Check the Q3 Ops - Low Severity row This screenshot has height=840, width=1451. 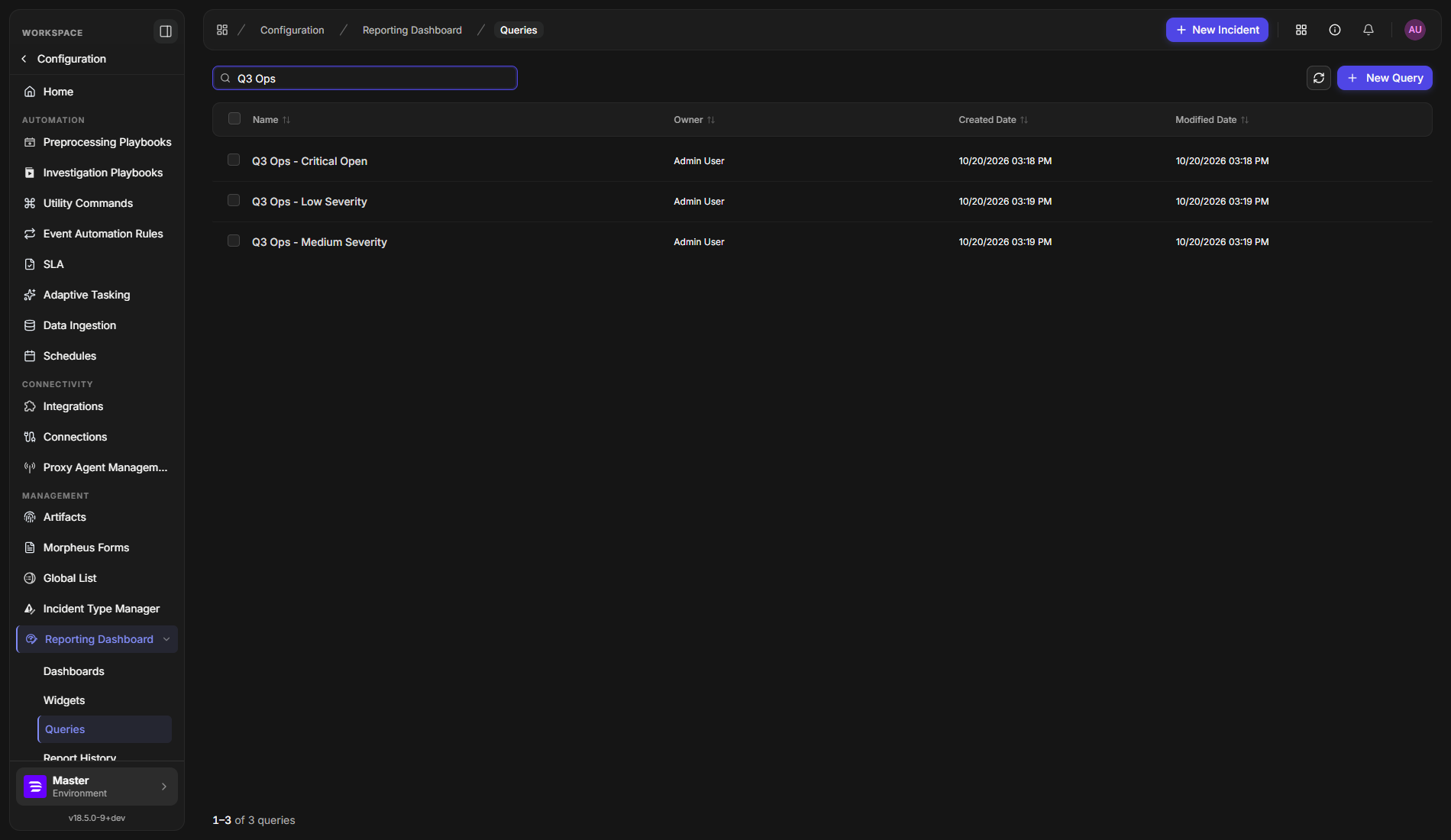[x=234, y=200]
